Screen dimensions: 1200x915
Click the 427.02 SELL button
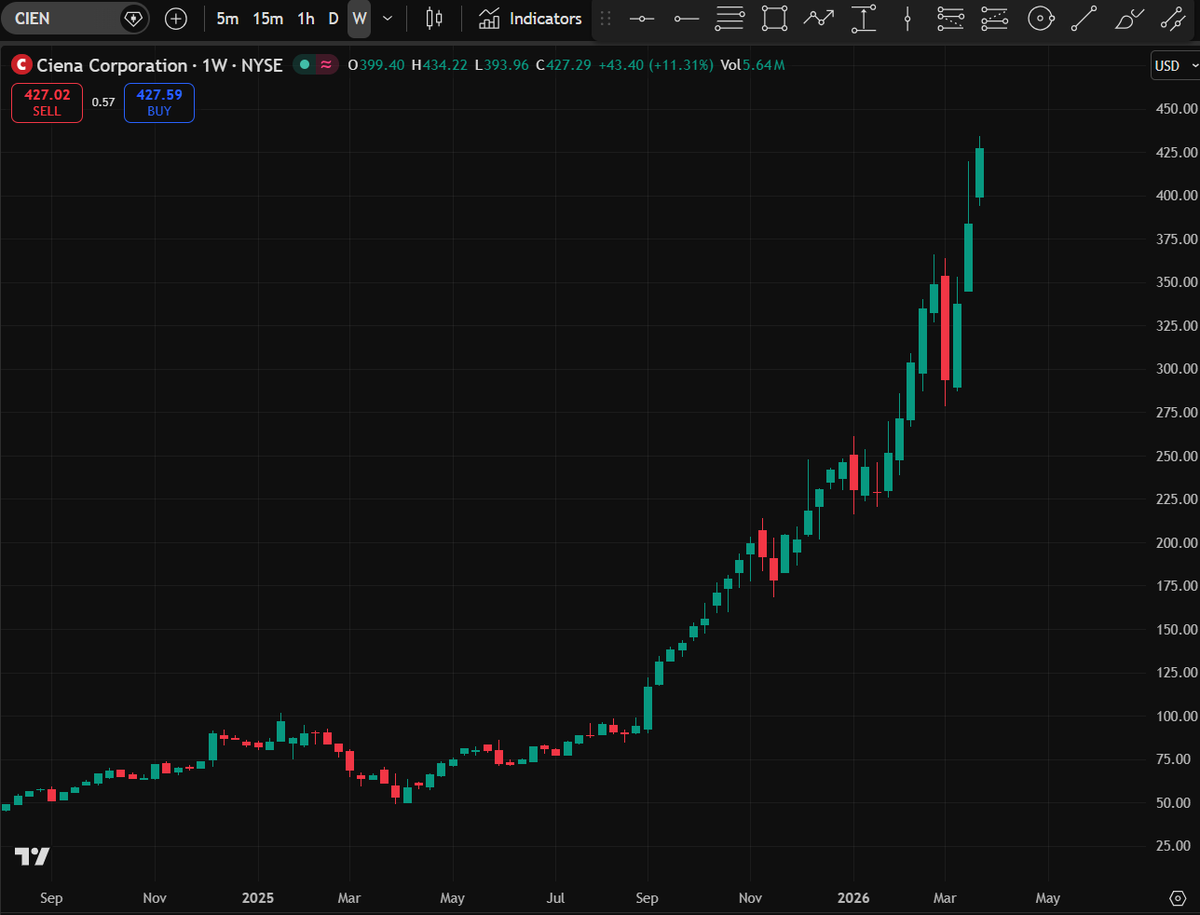click(x=47, y=103)
